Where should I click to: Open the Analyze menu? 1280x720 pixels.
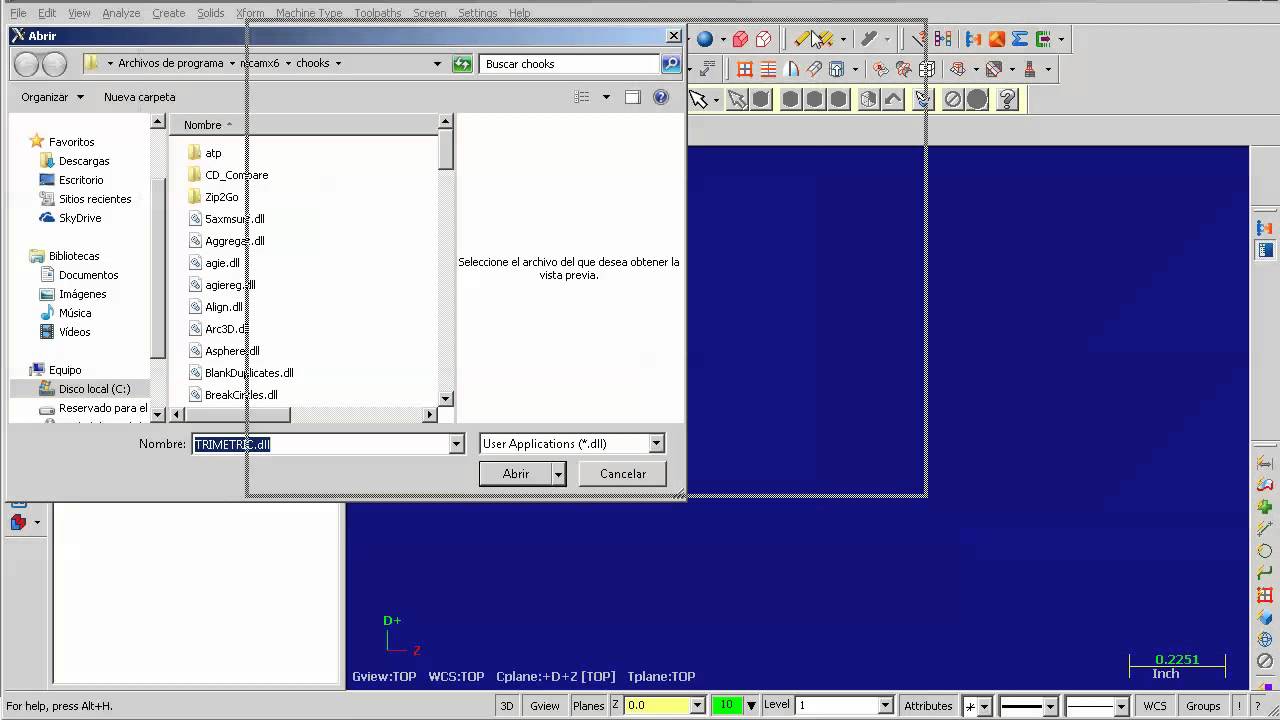(x=121, y=13)
